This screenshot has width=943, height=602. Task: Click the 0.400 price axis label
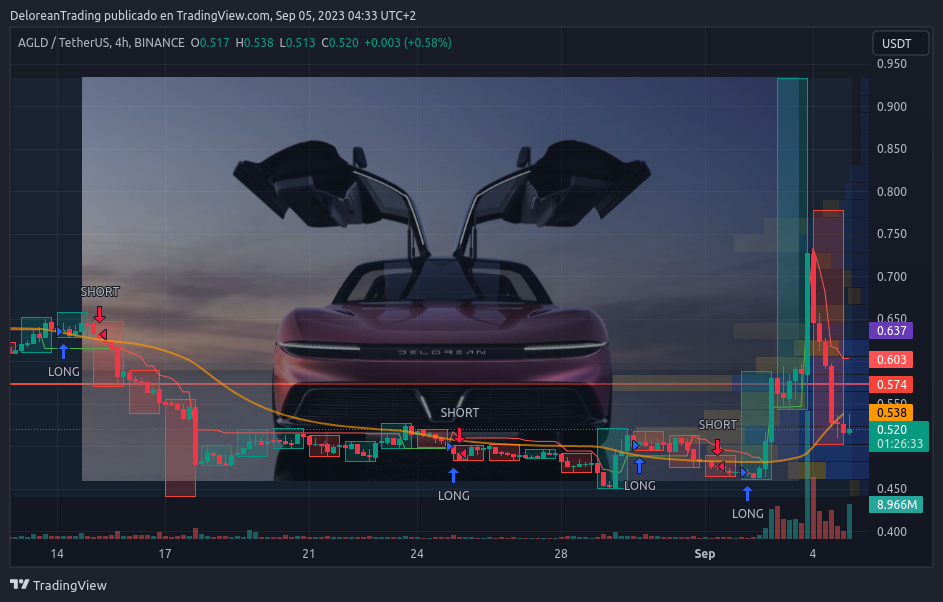tap(891, 532)
